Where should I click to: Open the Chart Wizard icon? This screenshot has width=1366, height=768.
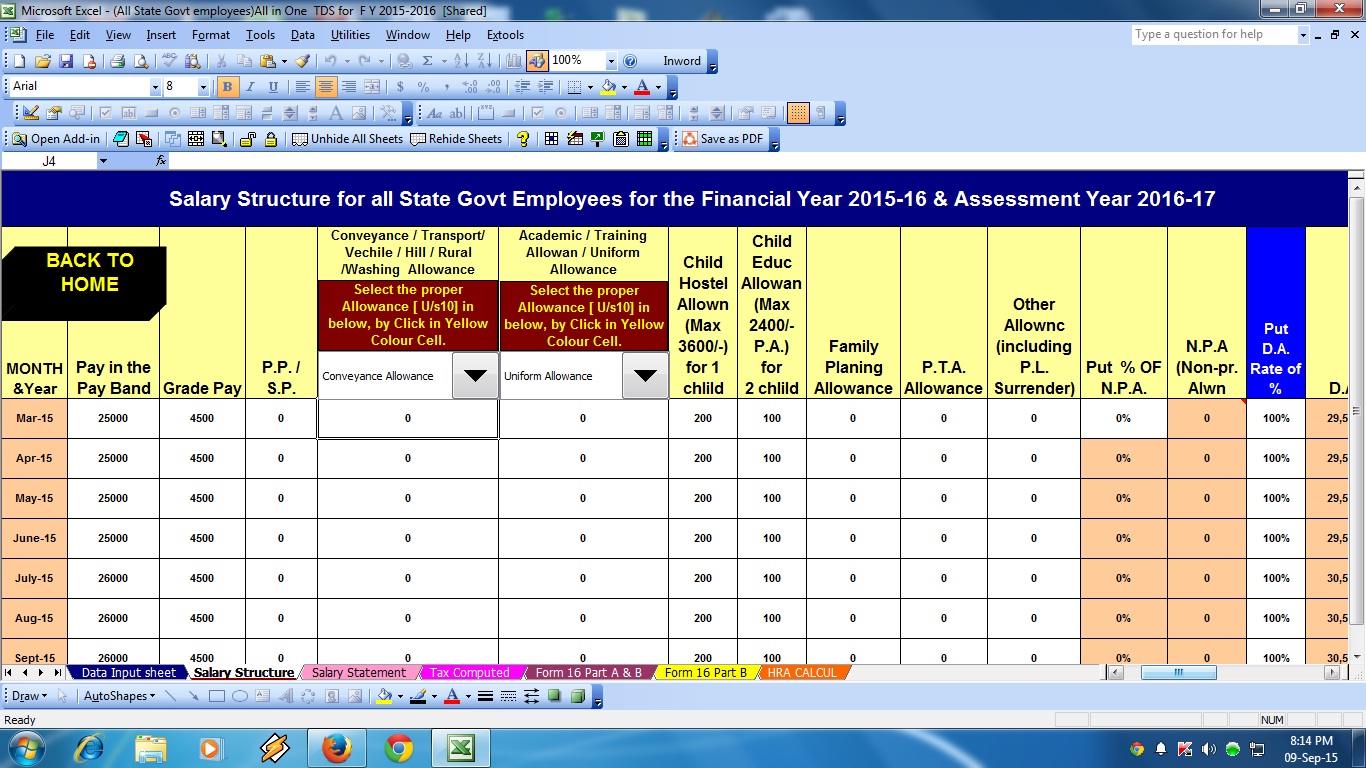pos(515,61)
